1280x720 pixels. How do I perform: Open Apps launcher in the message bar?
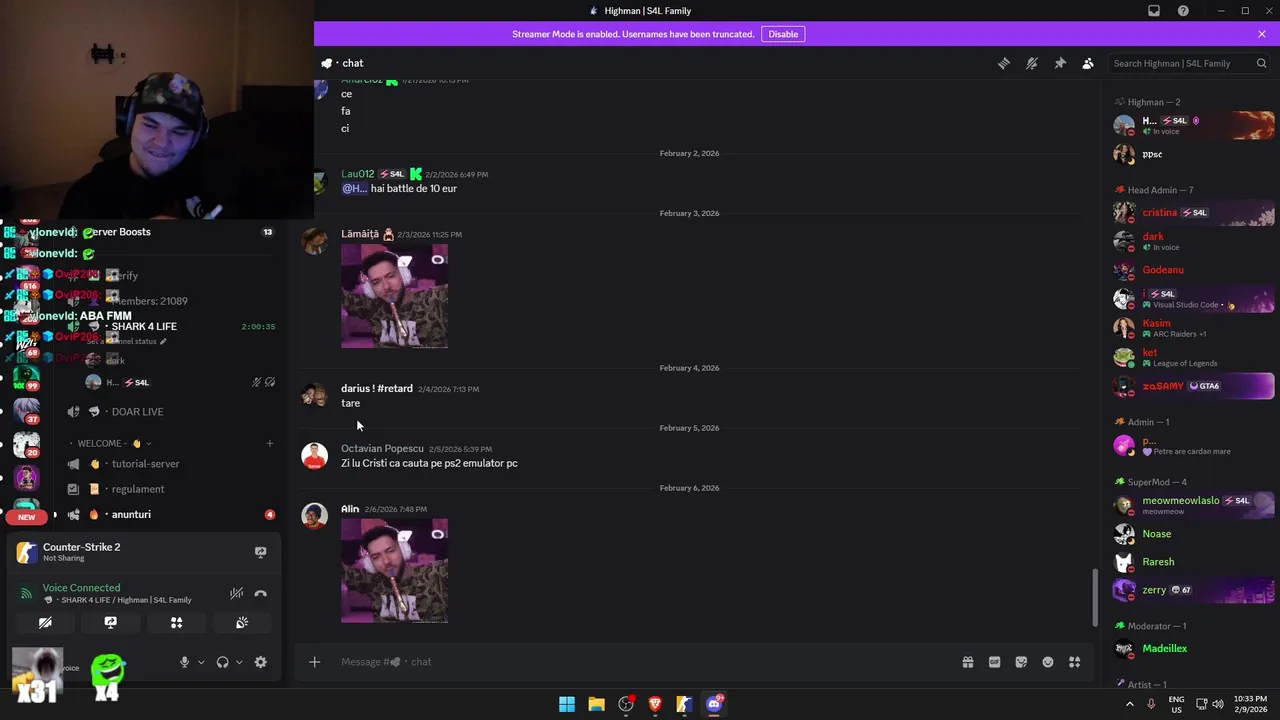coord(1075,662)
